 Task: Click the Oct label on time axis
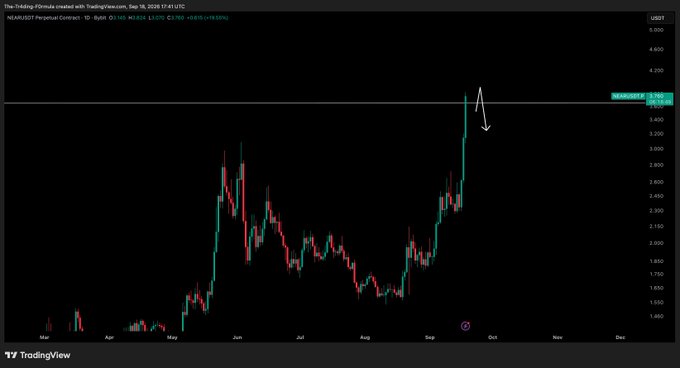tap(493, 337)
